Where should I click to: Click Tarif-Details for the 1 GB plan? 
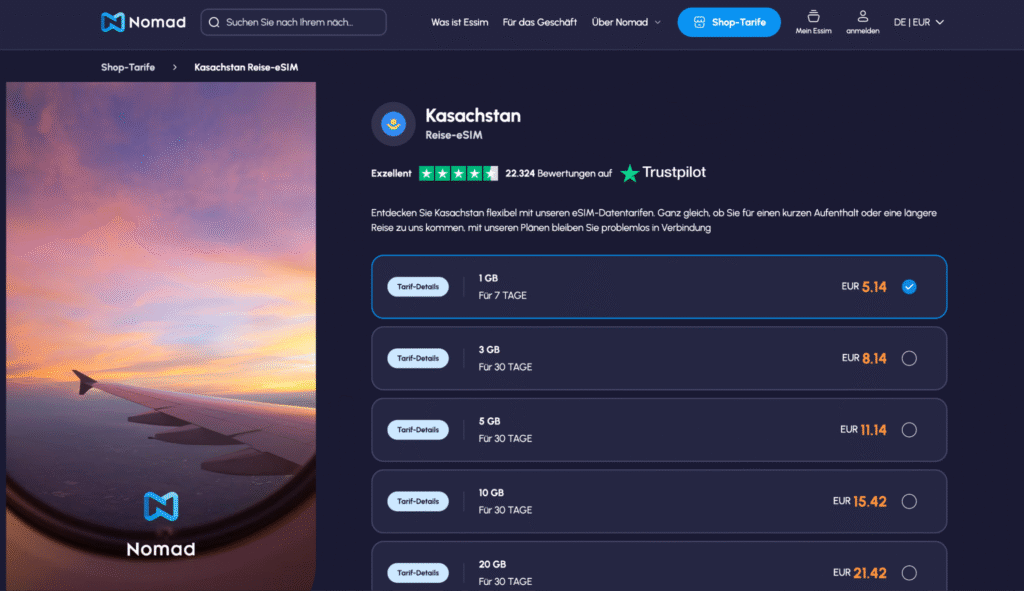pos(418,286)
